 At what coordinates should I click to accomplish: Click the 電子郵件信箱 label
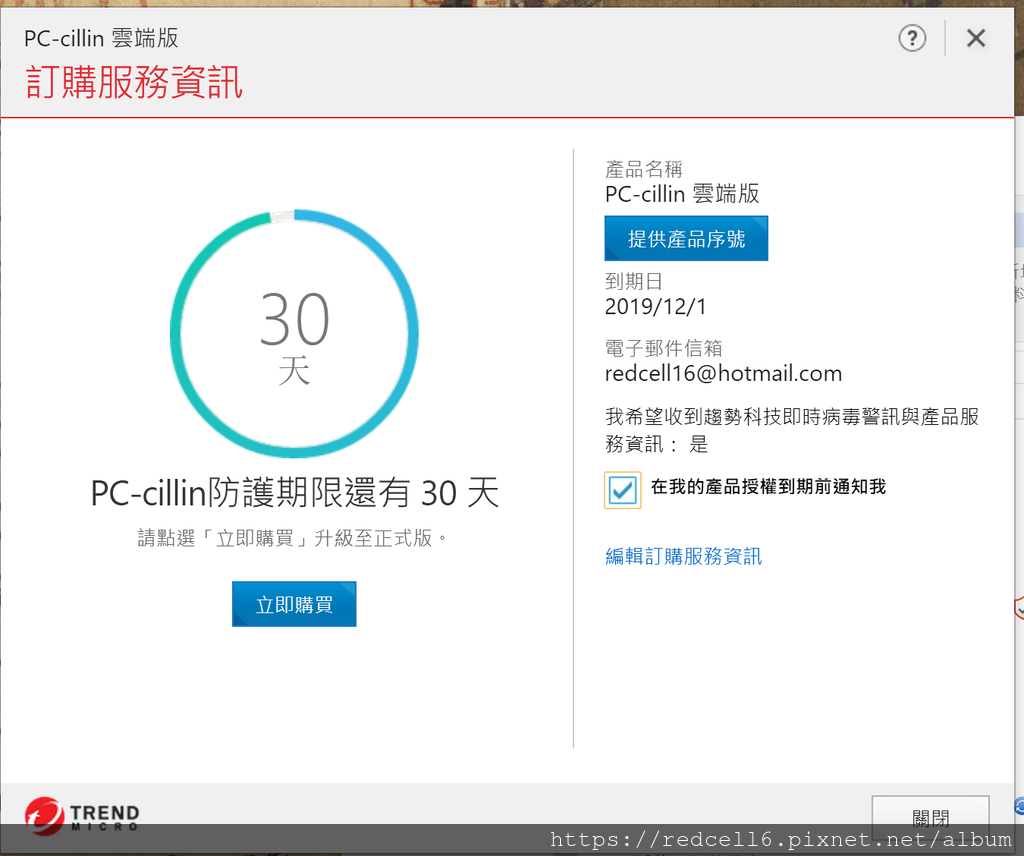click(x=664, y=349)
